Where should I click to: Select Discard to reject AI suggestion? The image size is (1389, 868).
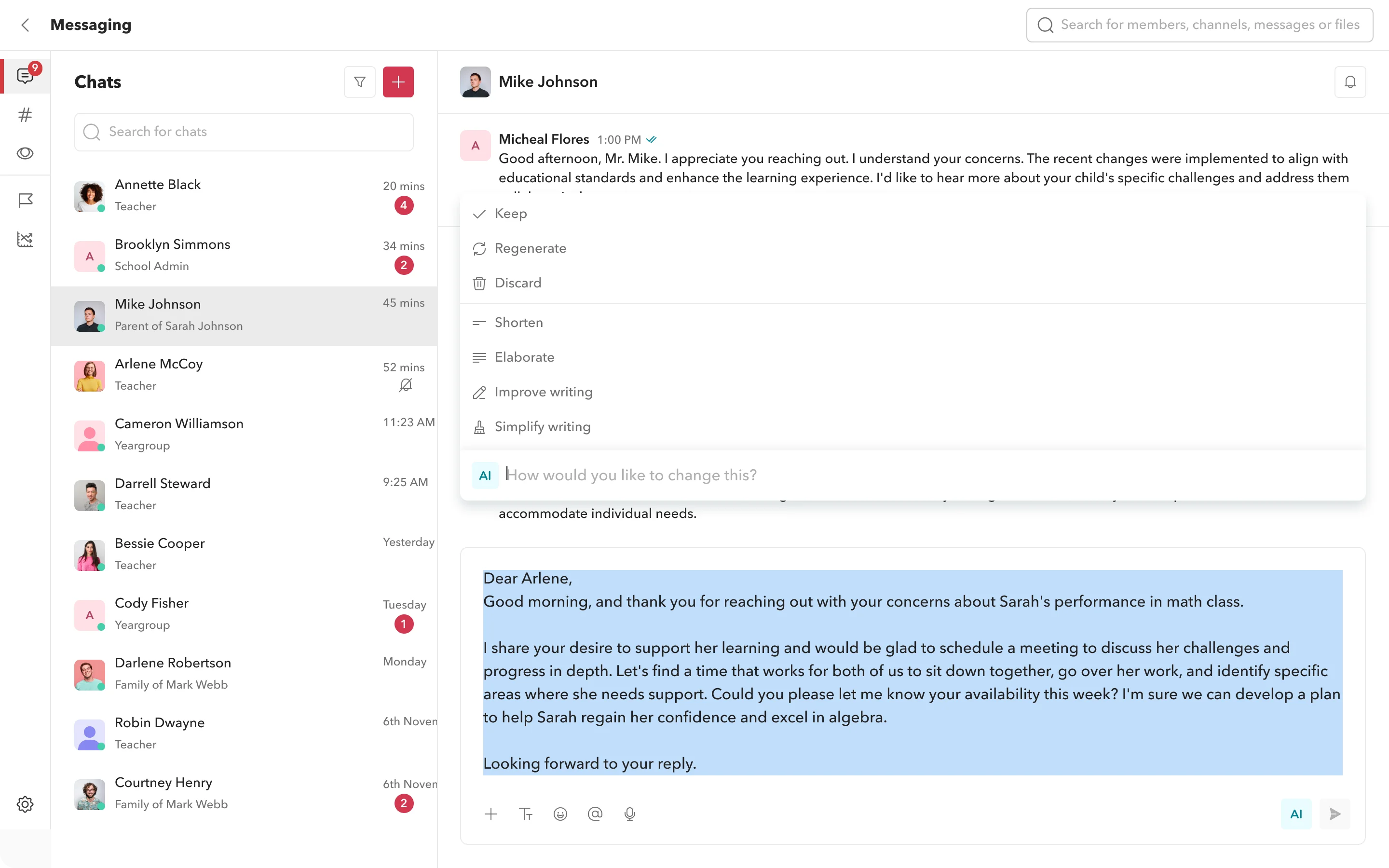tap(518, 282)
